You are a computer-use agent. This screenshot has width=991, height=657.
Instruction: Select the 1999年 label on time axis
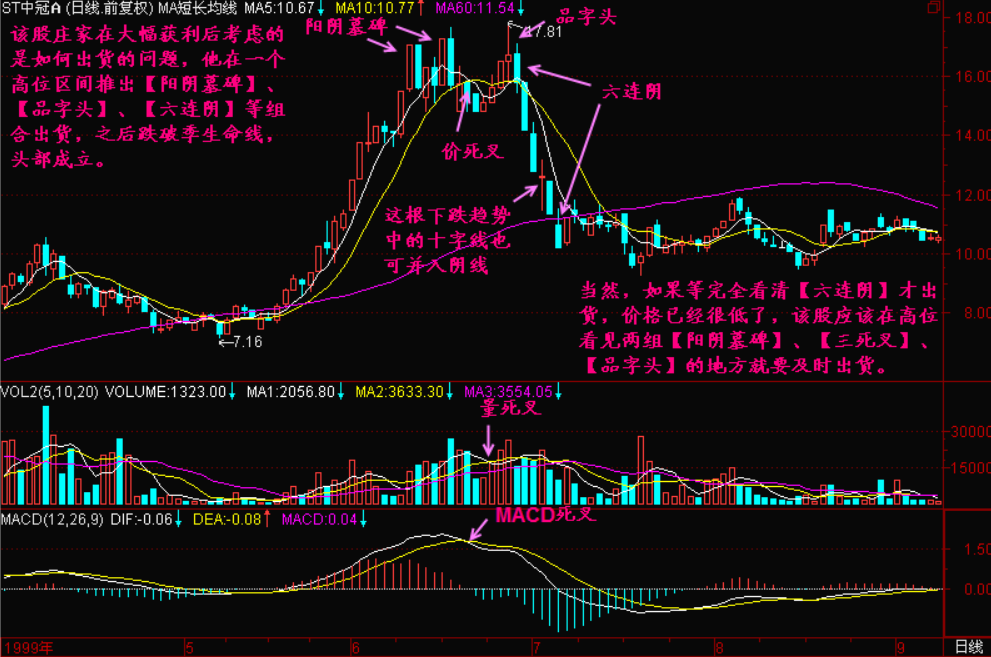click(x=25, y=647)
